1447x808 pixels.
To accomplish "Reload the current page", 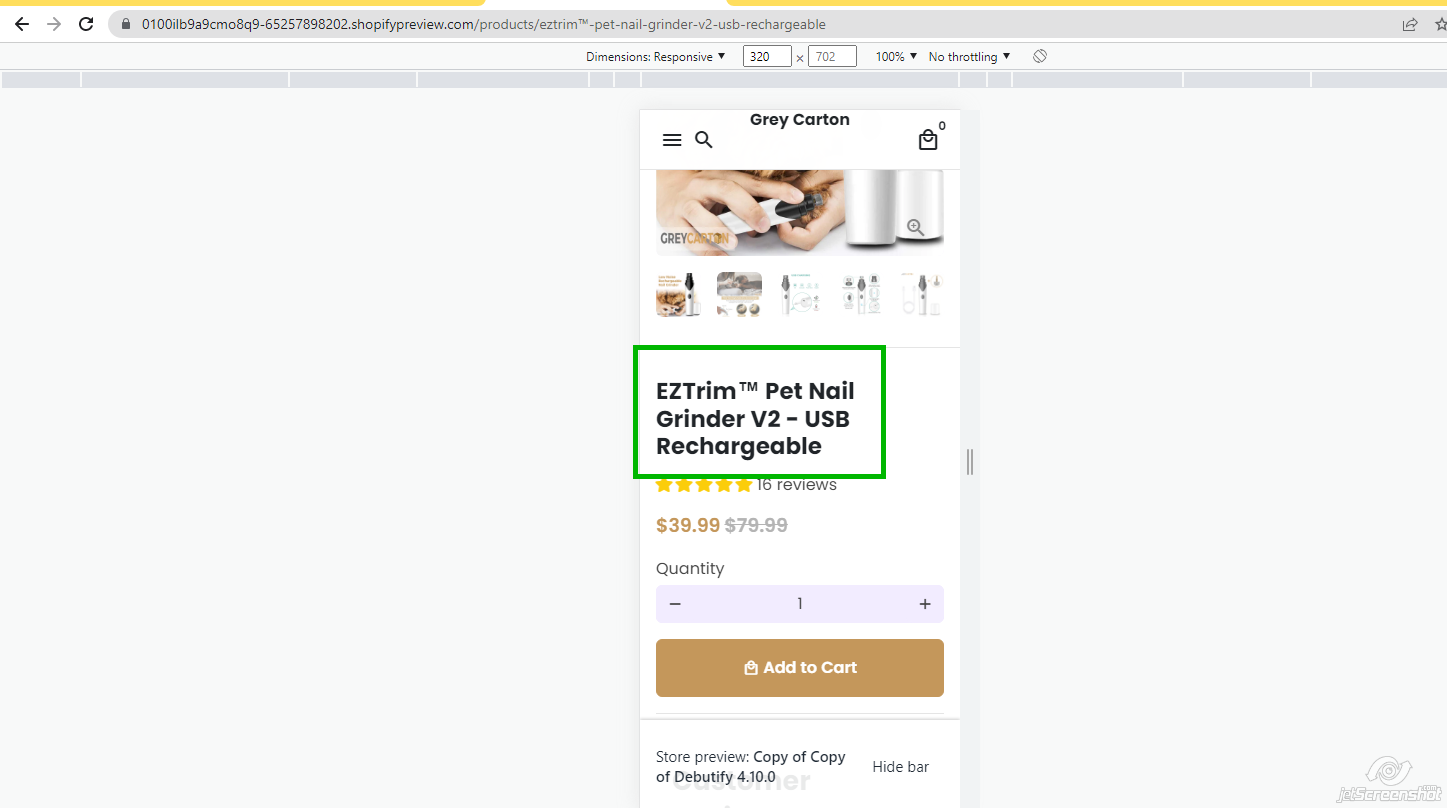I will click(86, 24).
